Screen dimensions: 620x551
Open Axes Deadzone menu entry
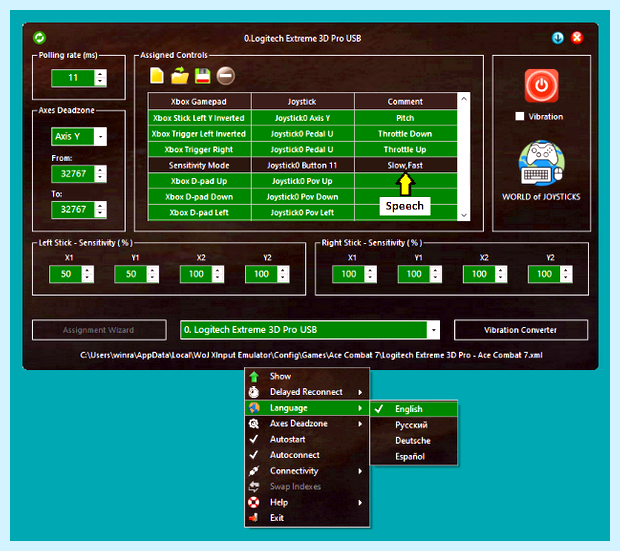tap(307, 424)
